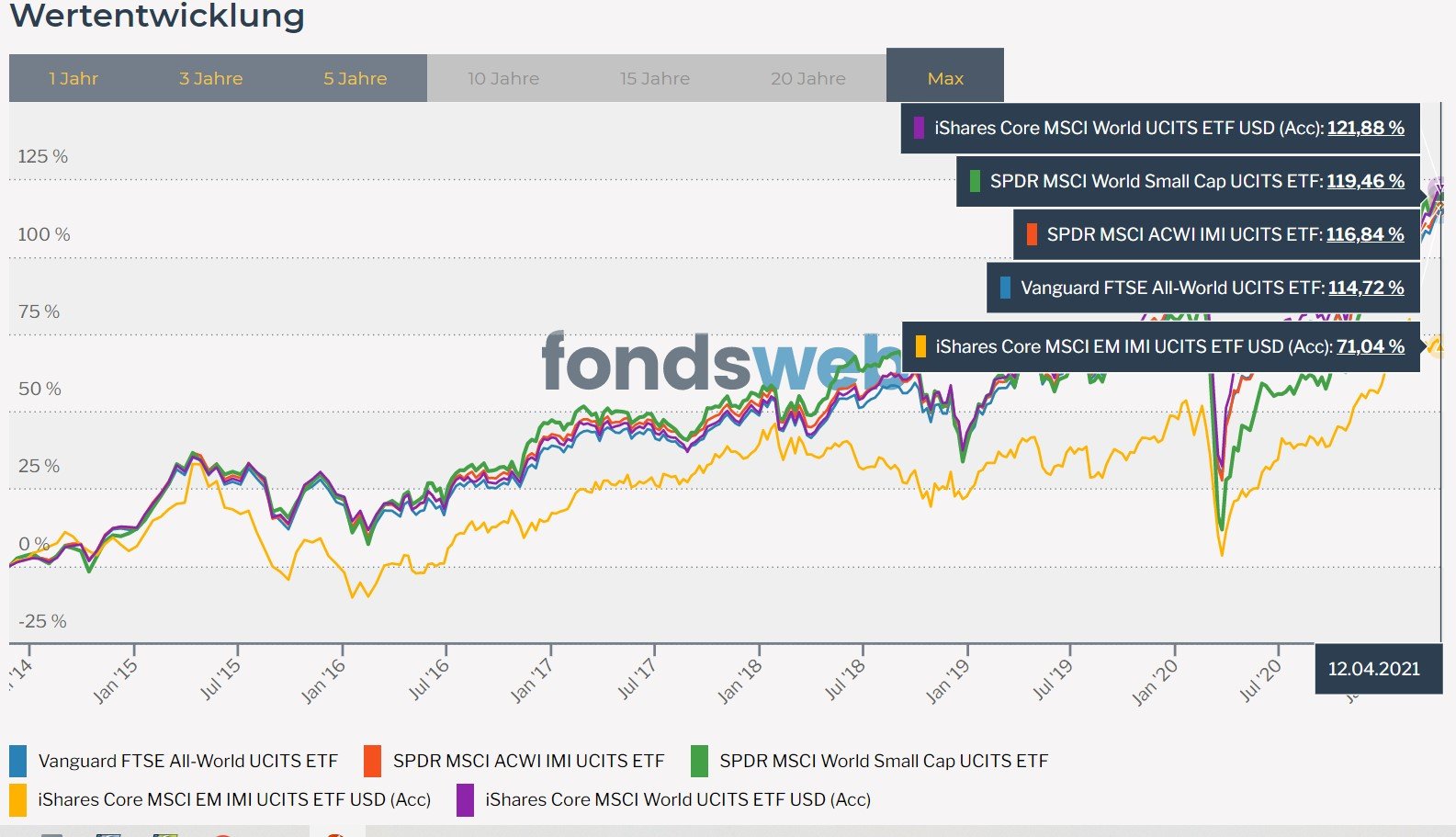1456x837 pixels.
Task: Hide SPDR MSCI World Small Cap legend label
Action: (x=884, y=761)
